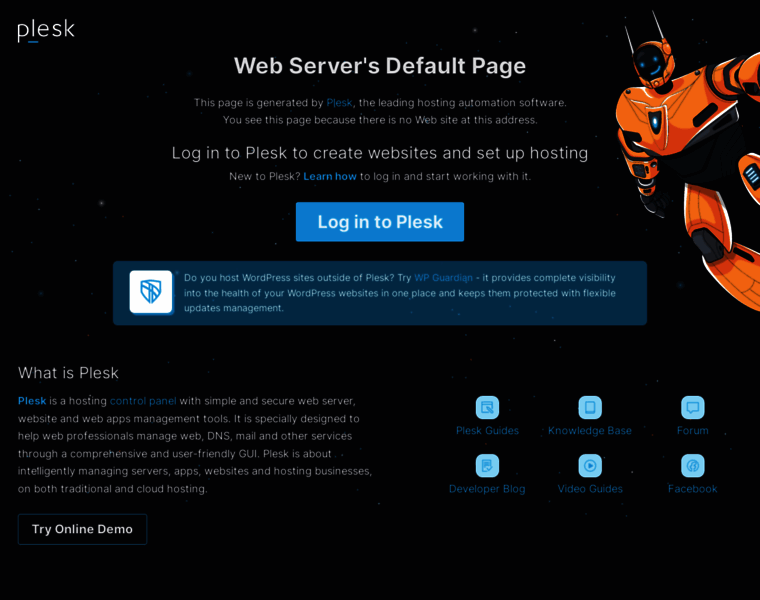The width and height of the screenshot is (760, 600).
Task: Click the Video Guides play icon
Action: click(x=590, y=465)
